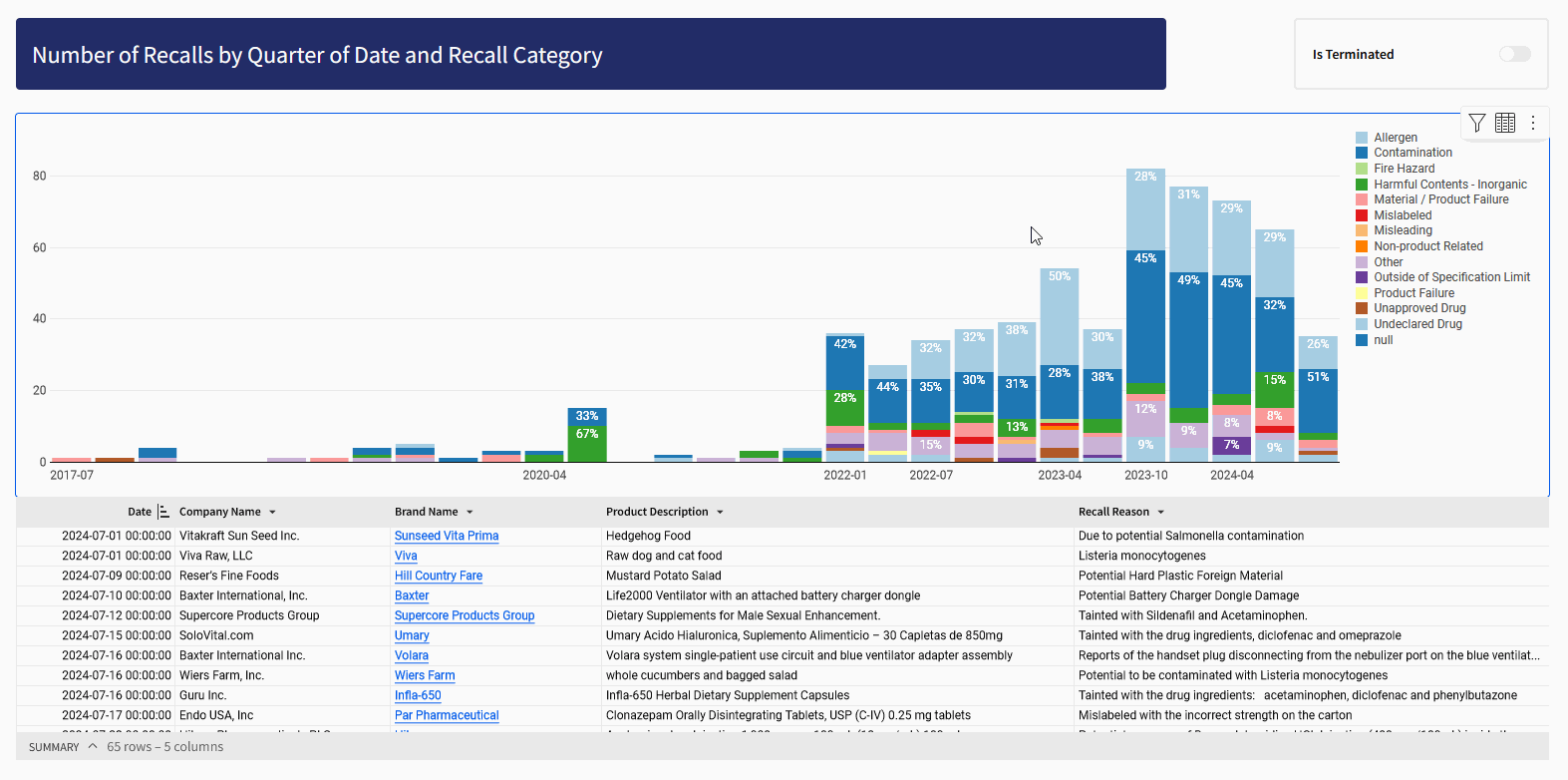Screen dimensions: 1568x780
Task: Select Contamination in the chart legend
Action: (1412, 153)
